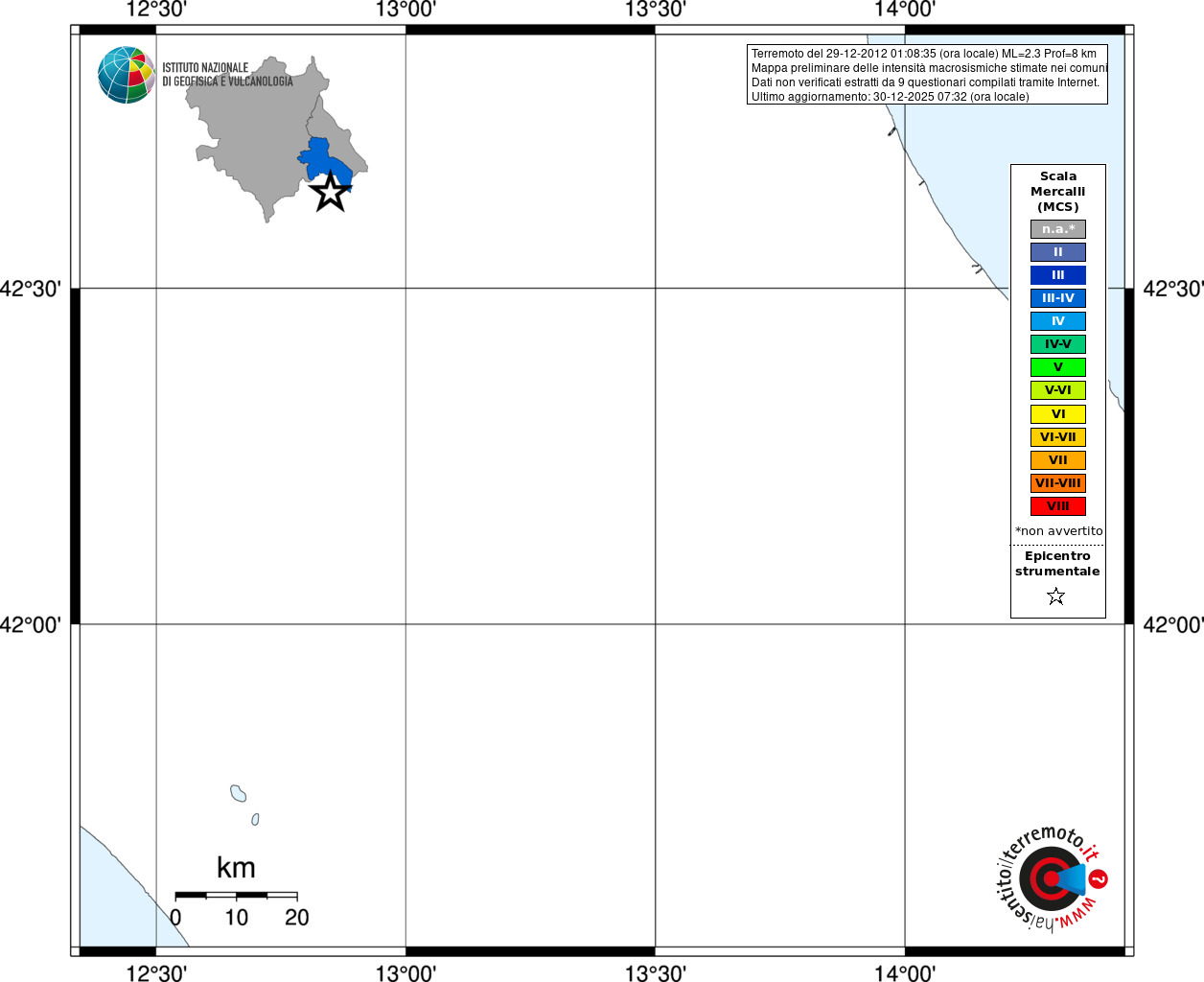Click the smaller island below the larger one
This screenshot has height=982, width=1204.
[x=255, y=819]
